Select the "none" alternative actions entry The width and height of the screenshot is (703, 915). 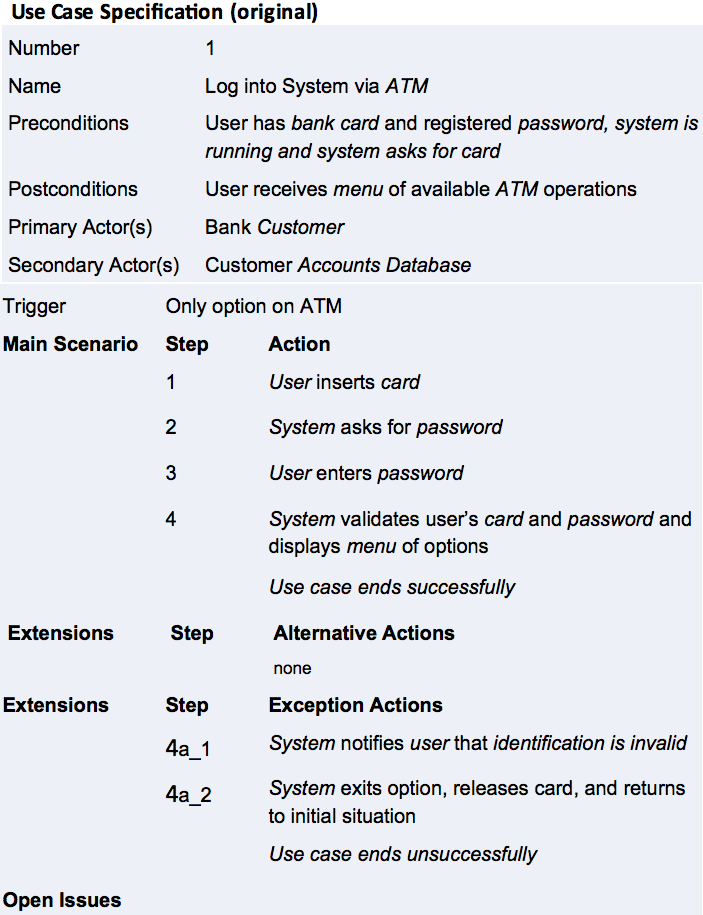(292, 668)
